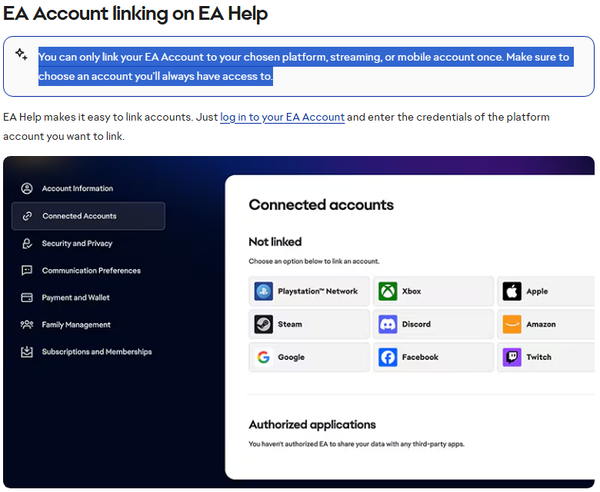The image size is (600, 492).
Task: Open Payment and Wallet section
Action: [77, 297]
